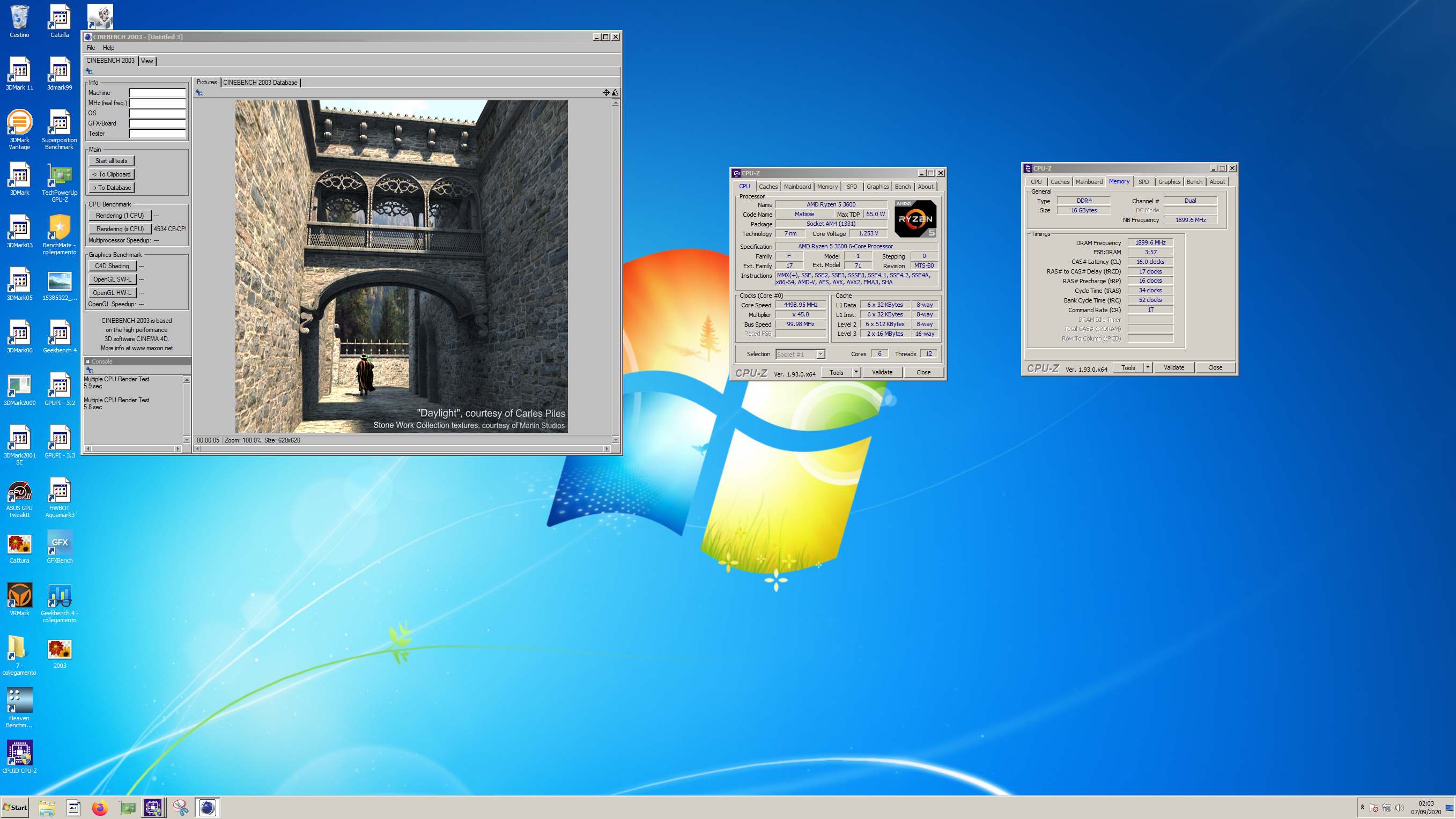
Task: Click pin icon in Cinebench Console header
Action: [x=90, y=370]
